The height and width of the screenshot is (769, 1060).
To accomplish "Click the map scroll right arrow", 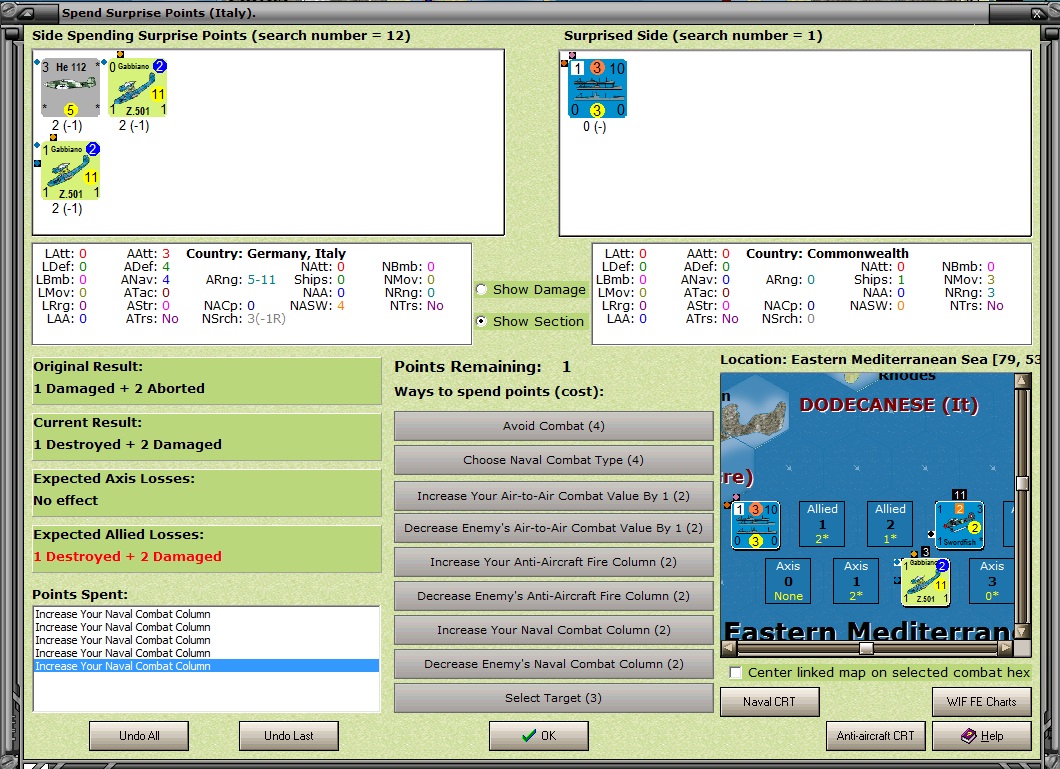I will [1006, 648].
